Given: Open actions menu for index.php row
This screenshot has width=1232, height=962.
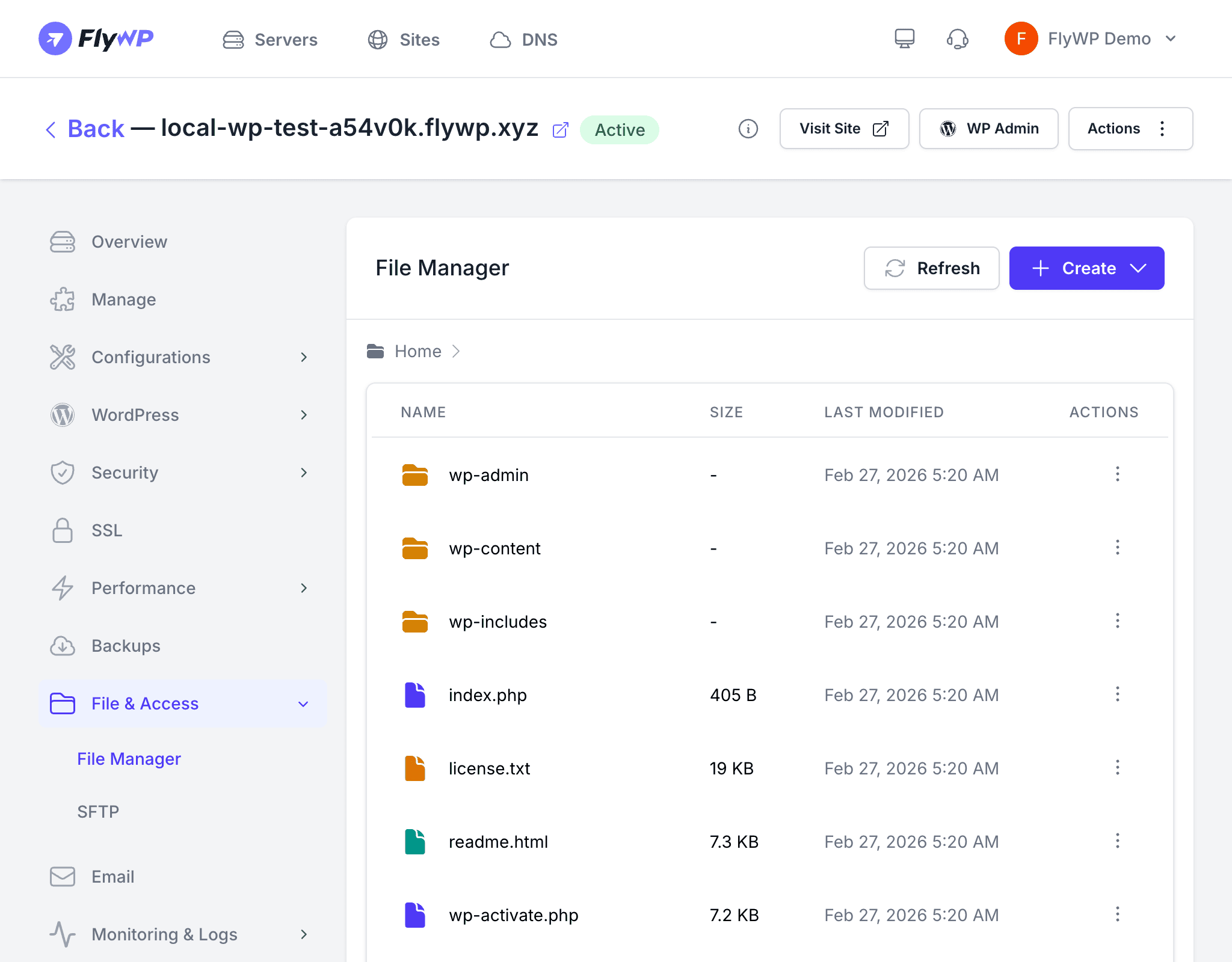Looking at the screenshot, I should pos(1117,694).
